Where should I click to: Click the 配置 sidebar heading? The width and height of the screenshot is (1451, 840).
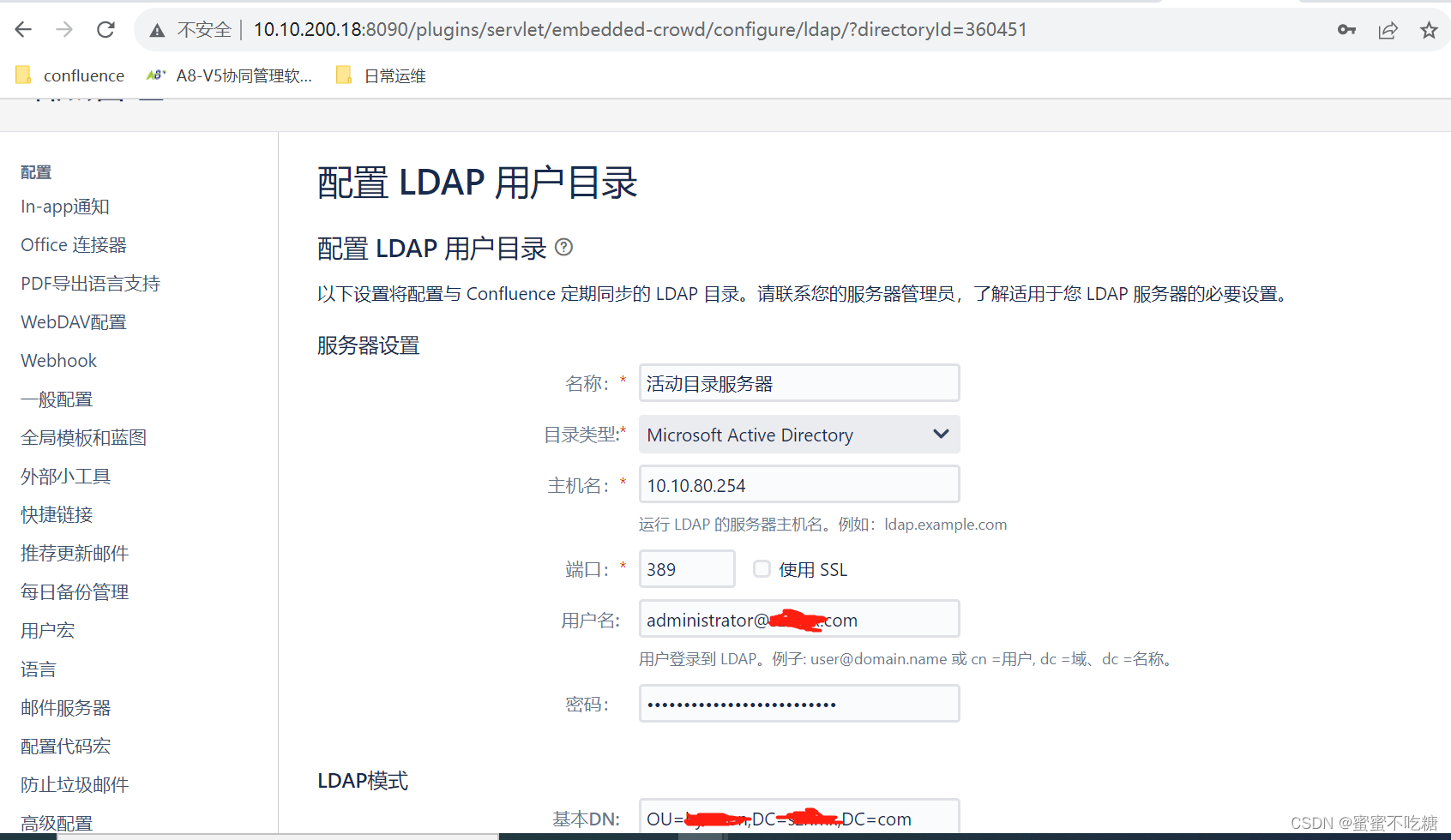tap(36, 172)
